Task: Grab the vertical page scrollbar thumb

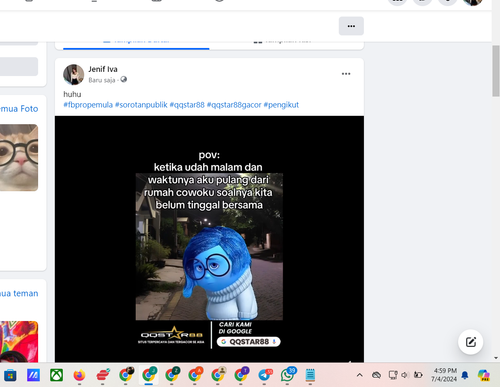Action: tap(496, 71)
